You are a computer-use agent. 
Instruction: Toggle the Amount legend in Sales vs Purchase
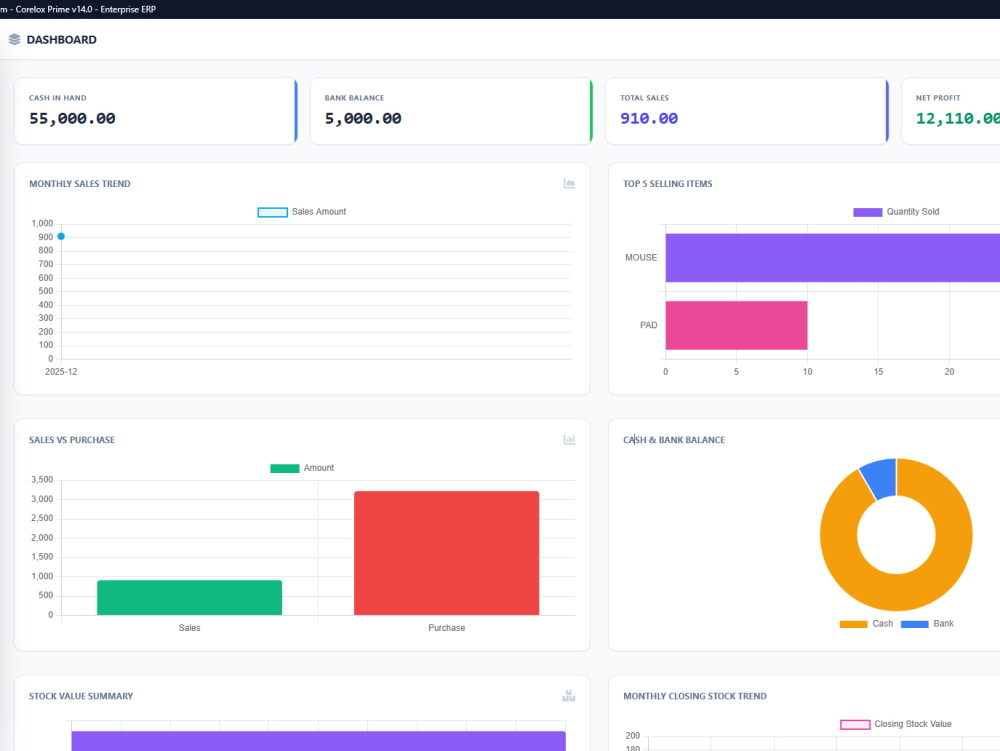302,468
